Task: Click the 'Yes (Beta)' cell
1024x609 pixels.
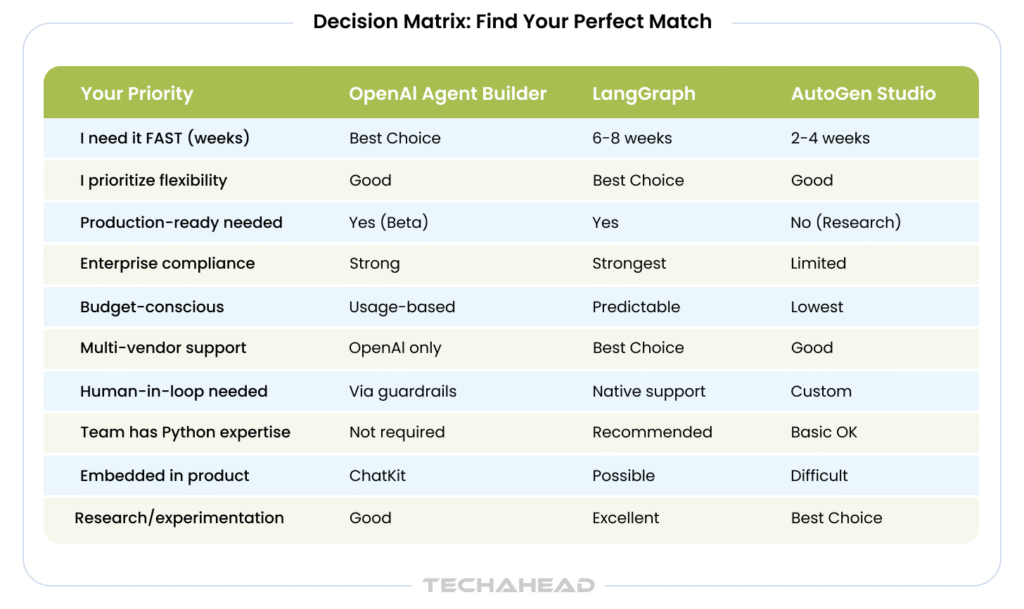Action: (388, 222)
